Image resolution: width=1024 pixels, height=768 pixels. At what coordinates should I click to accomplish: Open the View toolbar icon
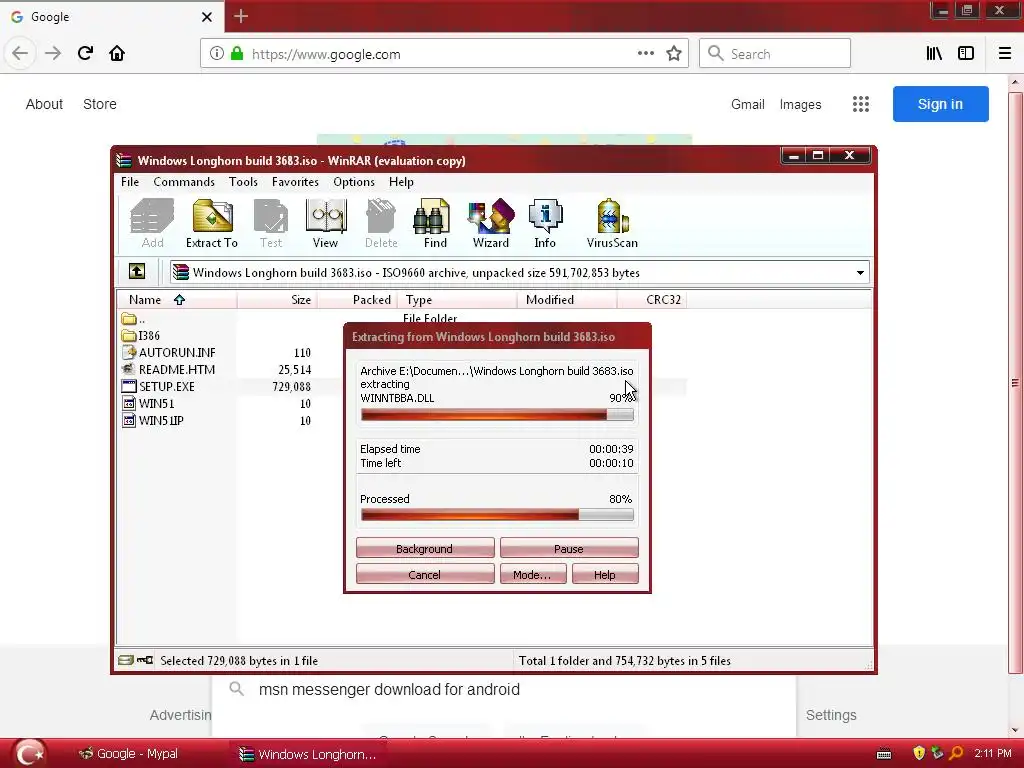pyautogui.click(x=325, y=223)
